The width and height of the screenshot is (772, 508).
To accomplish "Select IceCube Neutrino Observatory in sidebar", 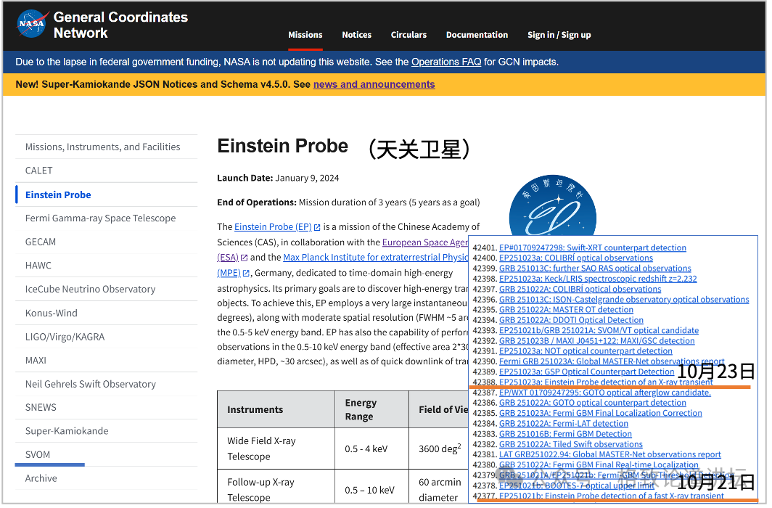I will pos(107,290).
